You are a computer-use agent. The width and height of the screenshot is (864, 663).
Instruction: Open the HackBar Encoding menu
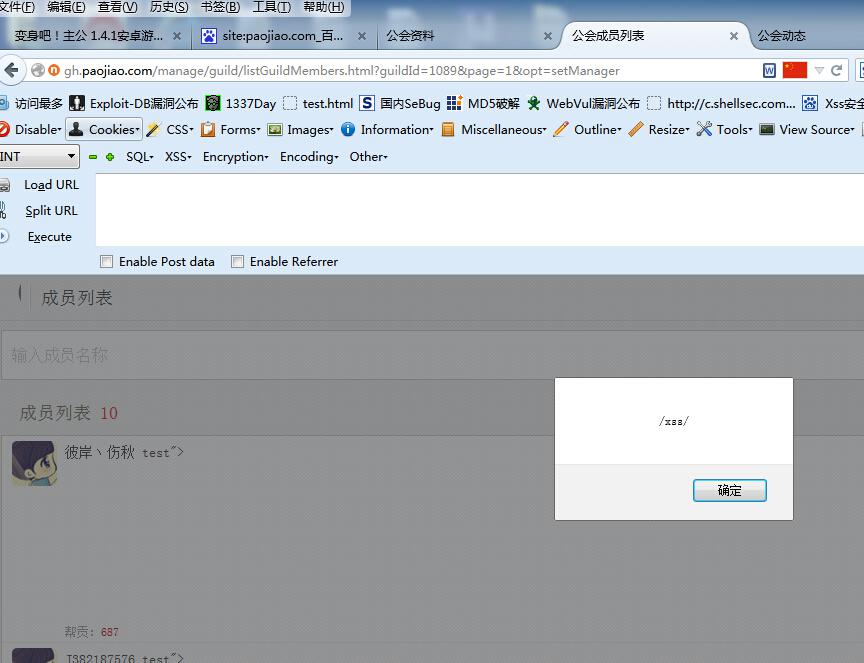tap(309, 157)
